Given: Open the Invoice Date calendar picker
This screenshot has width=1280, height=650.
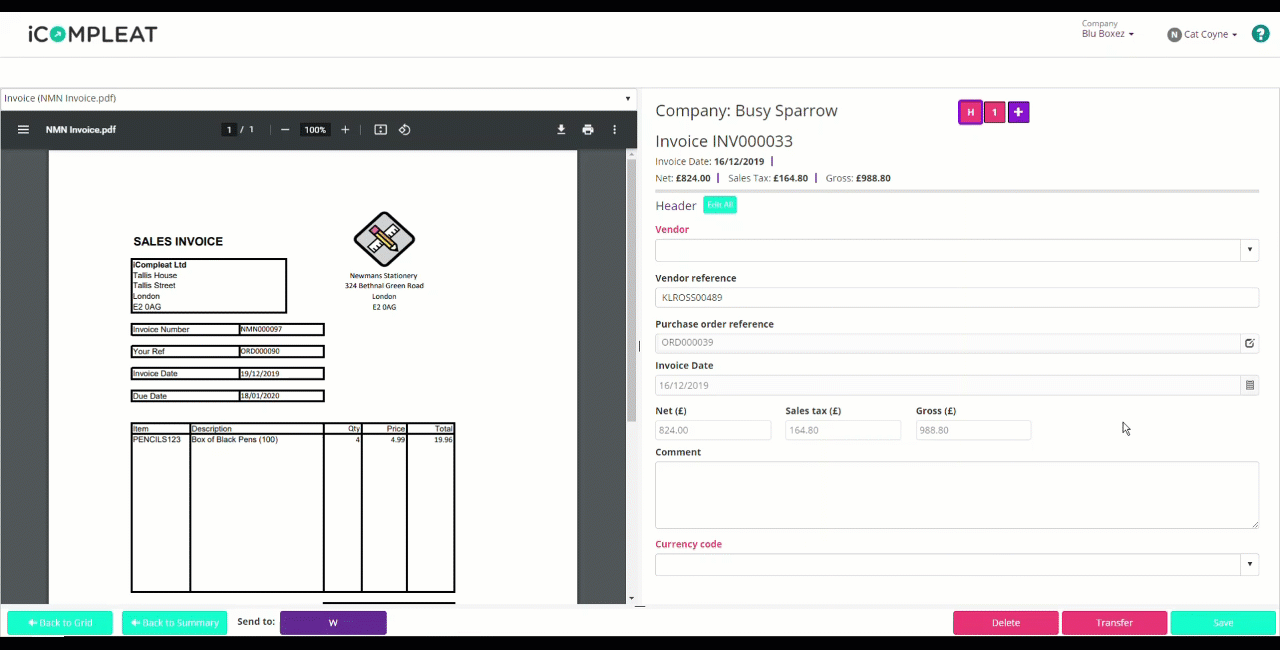Looking at the screenshot, I should (x=1249, y=385).
